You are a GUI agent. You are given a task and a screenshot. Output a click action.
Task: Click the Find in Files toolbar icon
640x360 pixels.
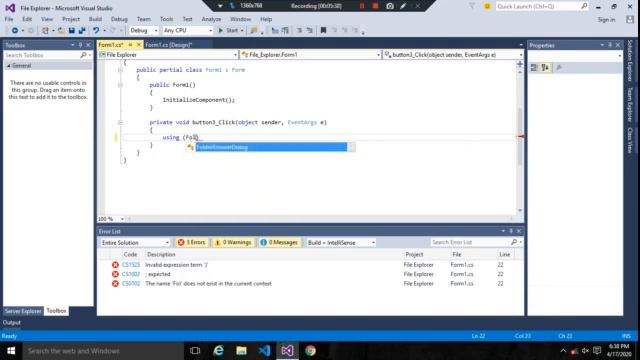[x=254, y=30]
